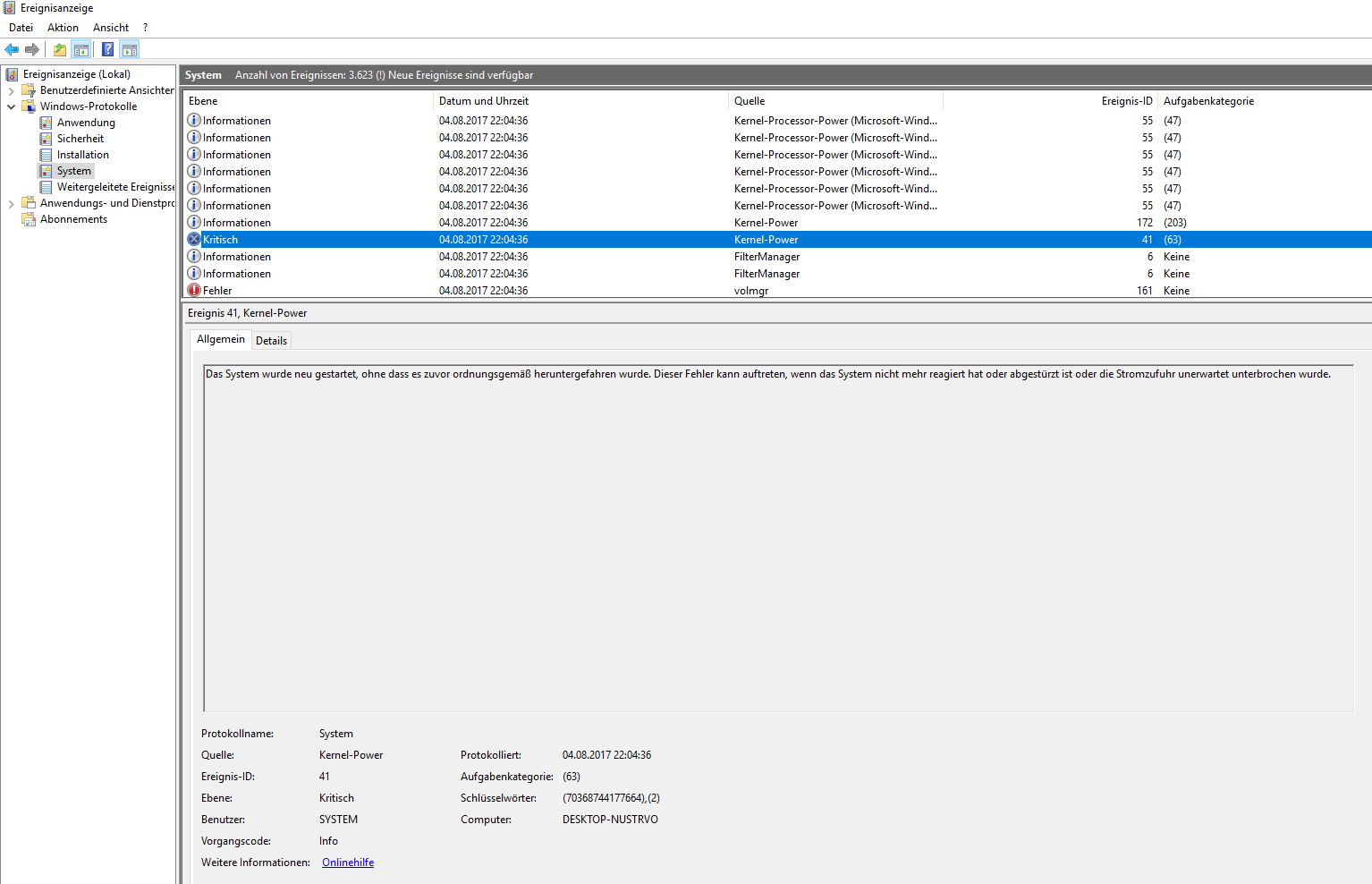Sort by the Ebene column header
This screenshot has height=884, width=1372.
308,101
